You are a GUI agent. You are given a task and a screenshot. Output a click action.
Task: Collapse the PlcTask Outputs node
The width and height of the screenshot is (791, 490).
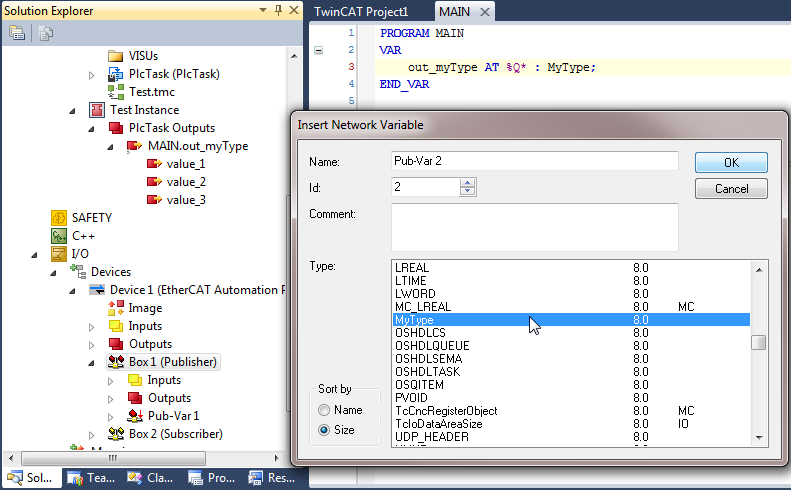pyautogui.click(x=91, y=129)
